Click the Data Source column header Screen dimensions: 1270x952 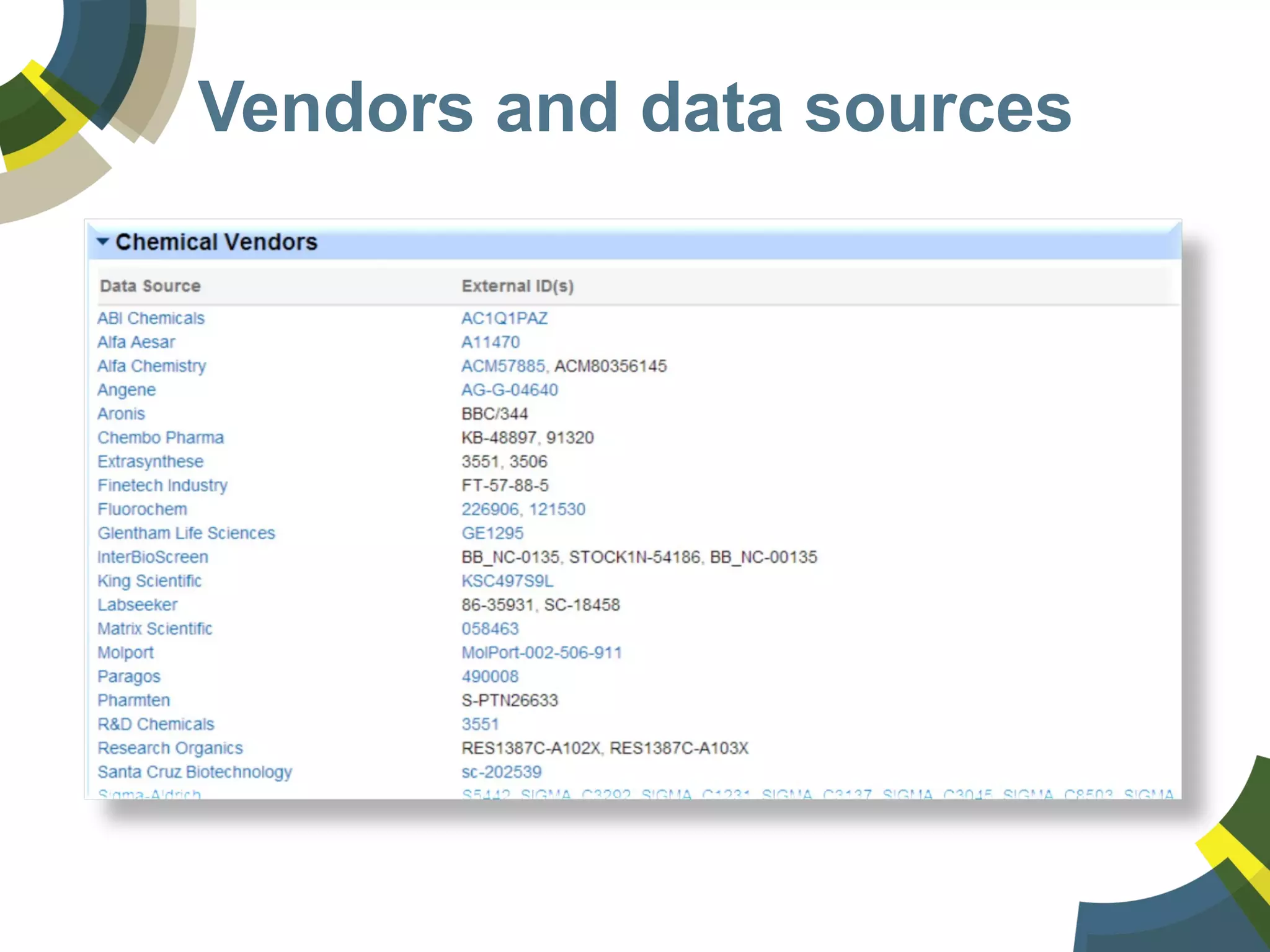point(150,286)
